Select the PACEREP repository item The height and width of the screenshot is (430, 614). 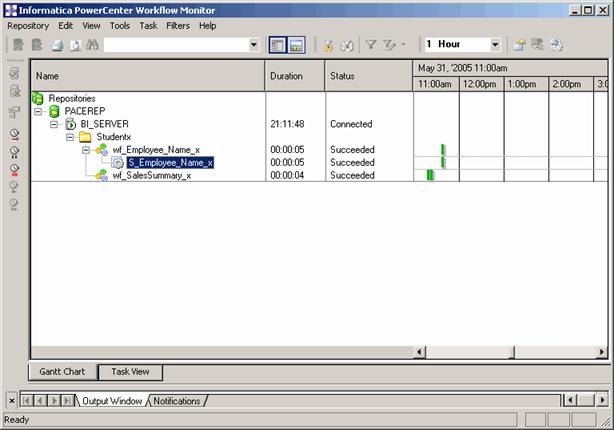[x=85, y=111]
